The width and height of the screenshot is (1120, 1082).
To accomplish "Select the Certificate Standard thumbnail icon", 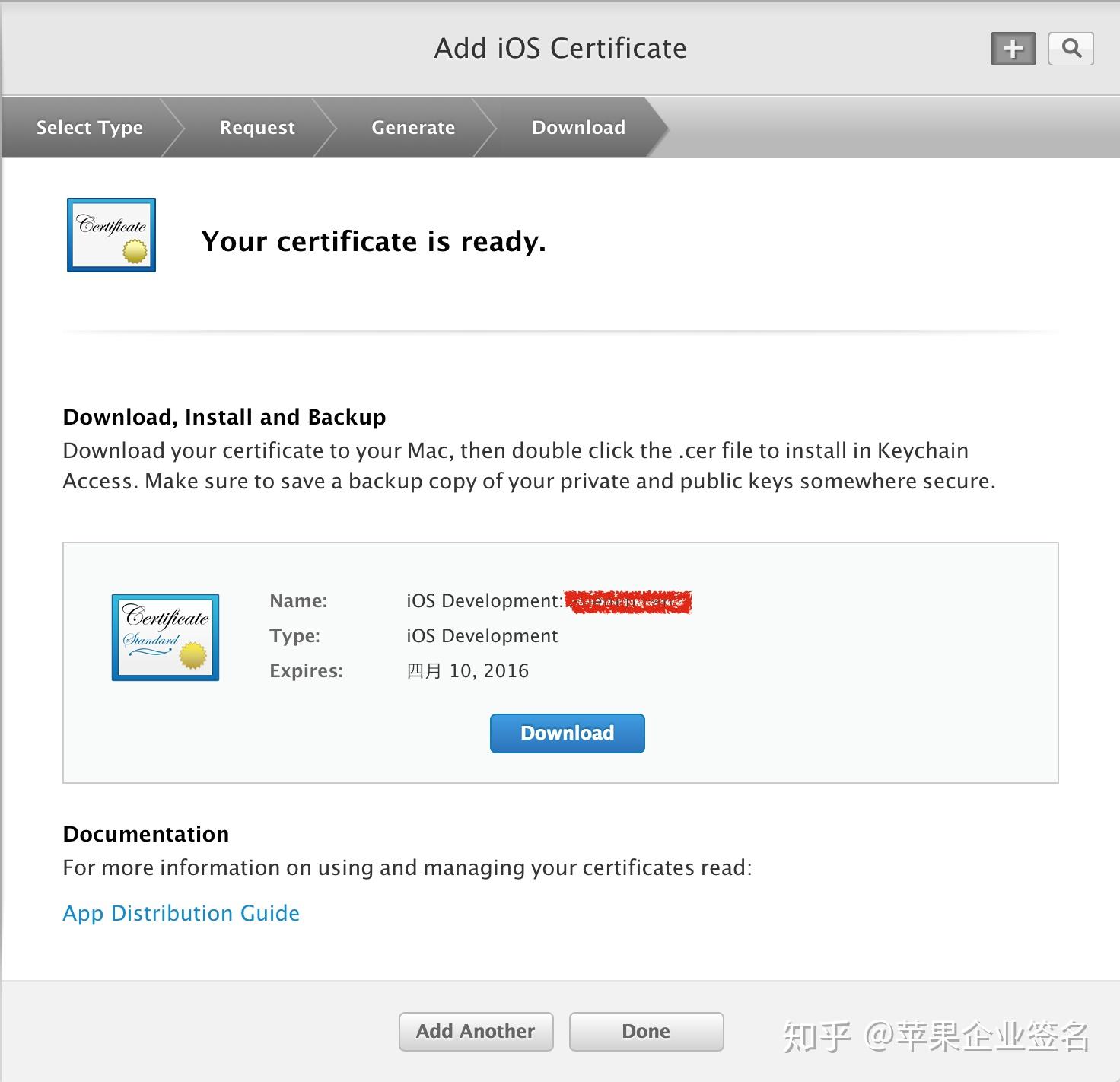I will (x=164, y=637).
